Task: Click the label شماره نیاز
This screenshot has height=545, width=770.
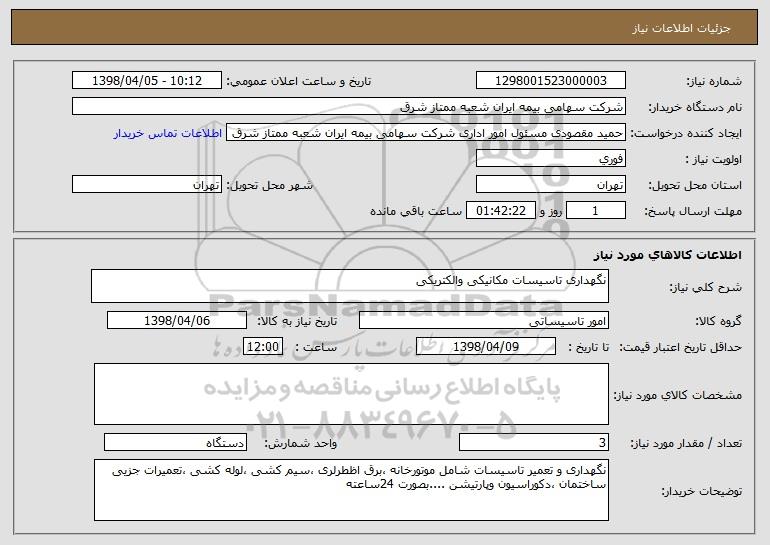Action: pos(714,81)
